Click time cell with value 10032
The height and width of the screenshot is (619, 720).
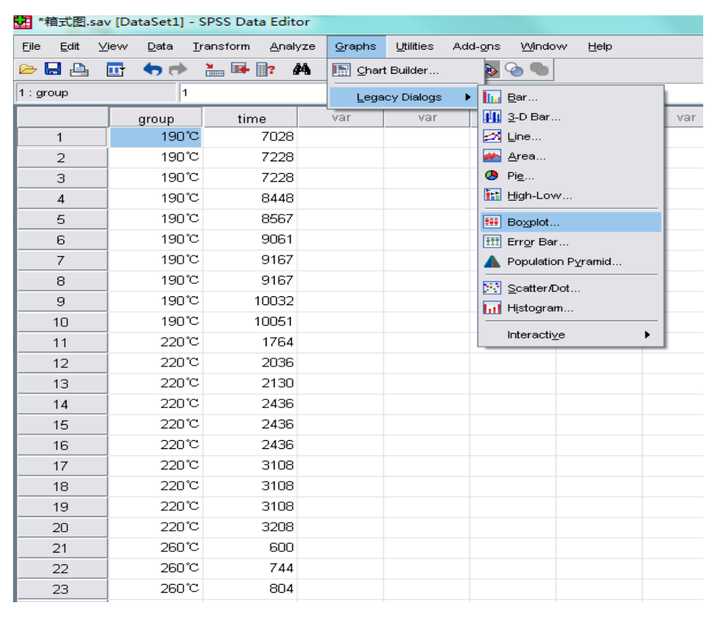250,301
